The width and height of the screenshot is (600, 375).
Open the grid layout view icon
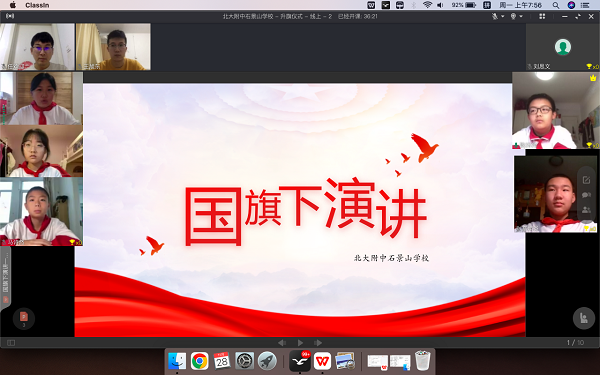(x=542, y=16)
